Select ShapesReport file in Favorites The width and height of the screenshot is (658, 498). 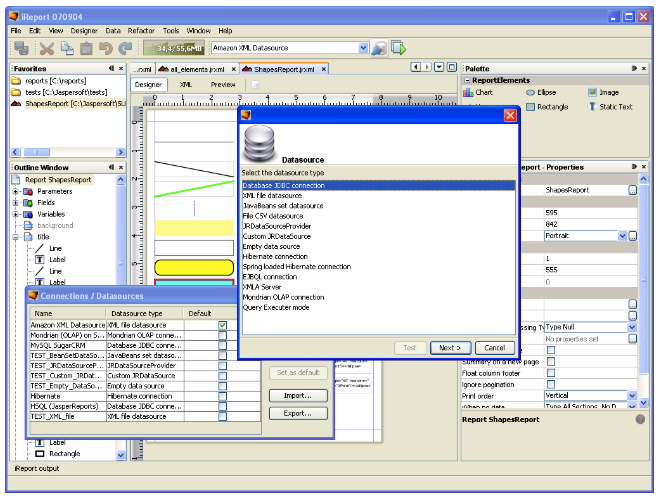(x=68, y=103)
